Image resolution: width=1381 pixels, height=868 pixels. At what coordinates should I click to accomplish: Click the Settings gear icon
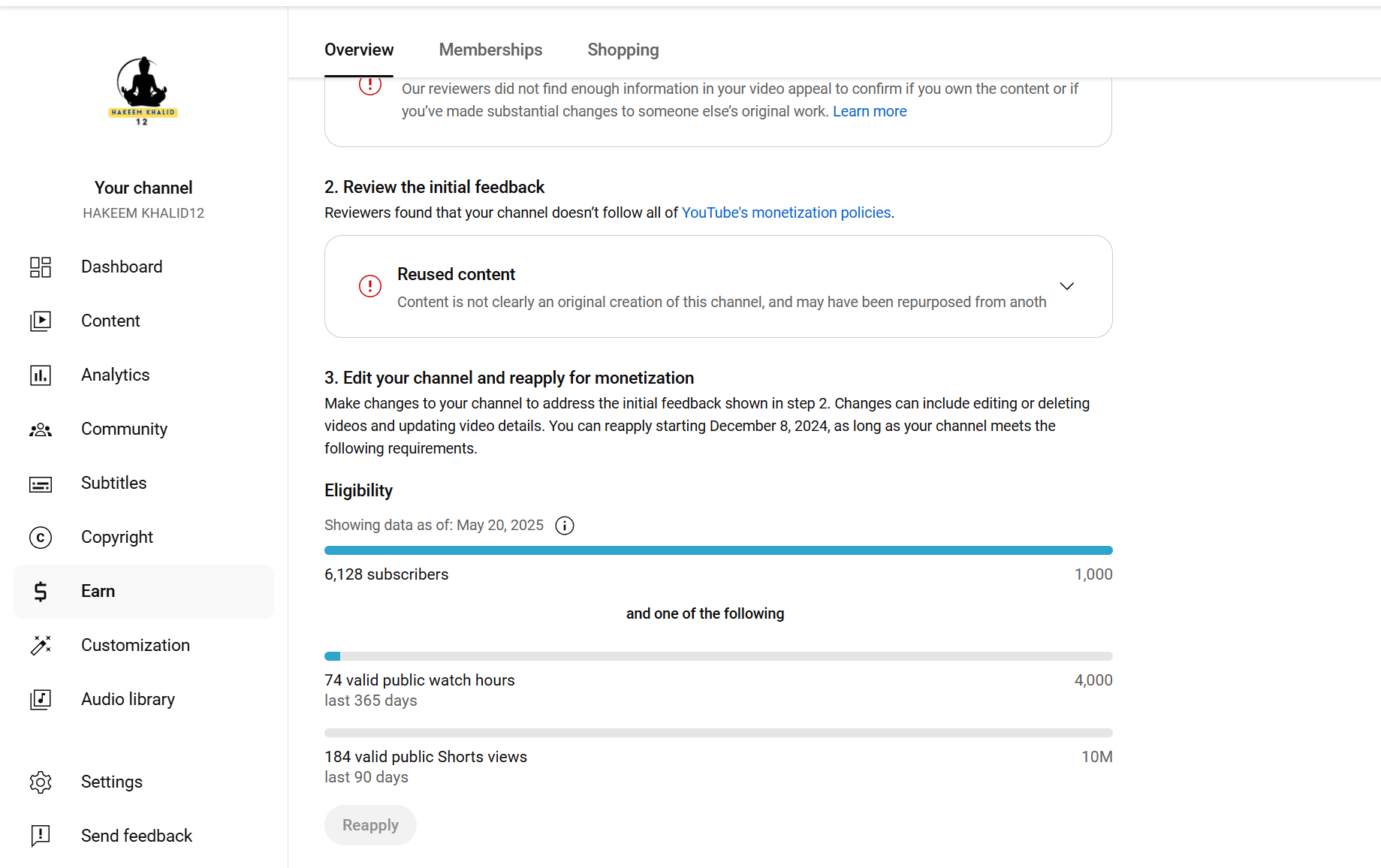[x=41, y=782]
